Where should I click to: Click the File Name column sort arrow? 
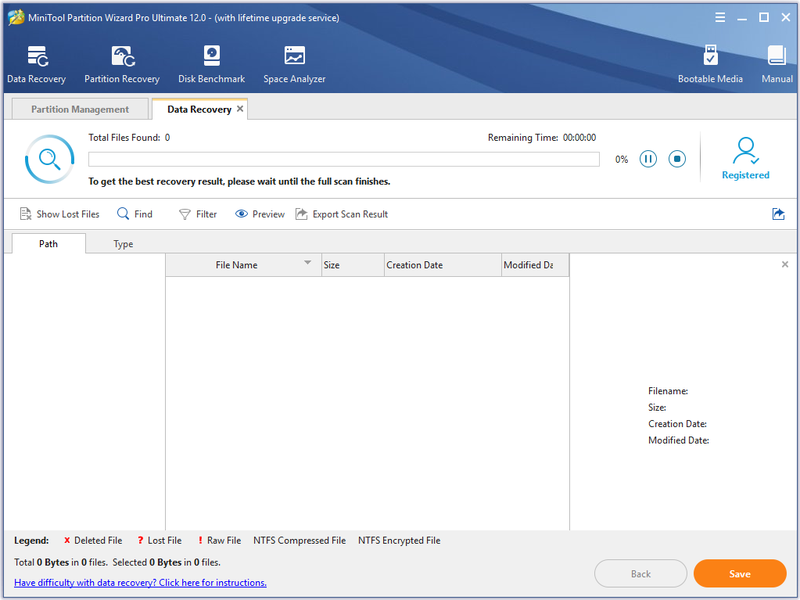pyautogui.click(x=308, y=263)
